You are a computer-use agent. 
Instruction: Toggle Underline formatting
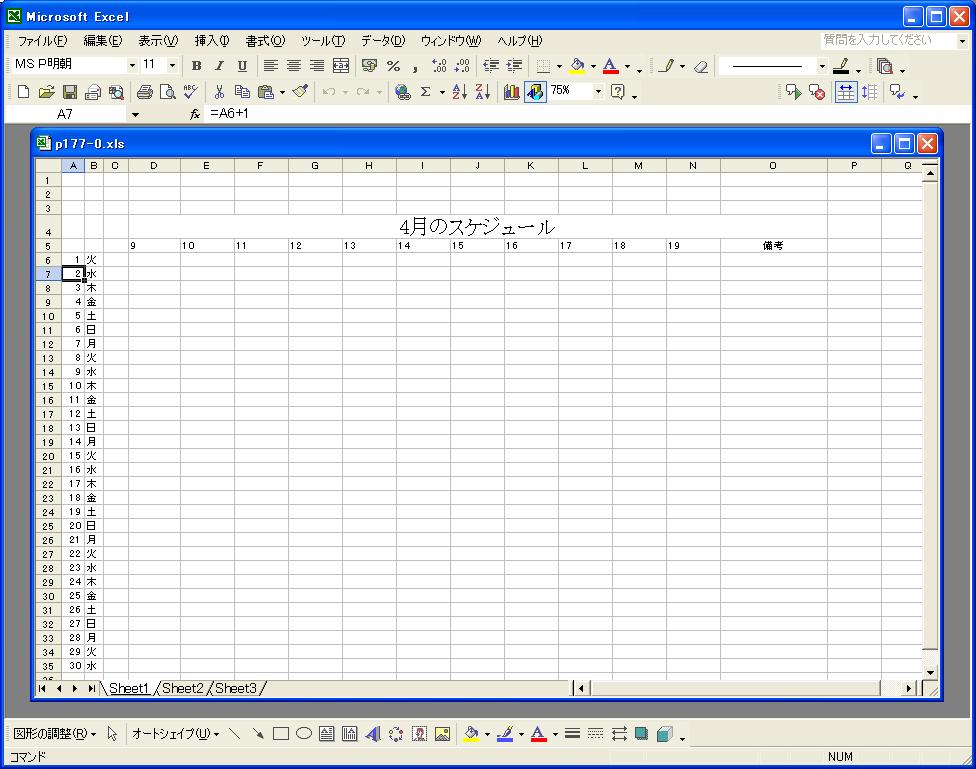[242, 65]
